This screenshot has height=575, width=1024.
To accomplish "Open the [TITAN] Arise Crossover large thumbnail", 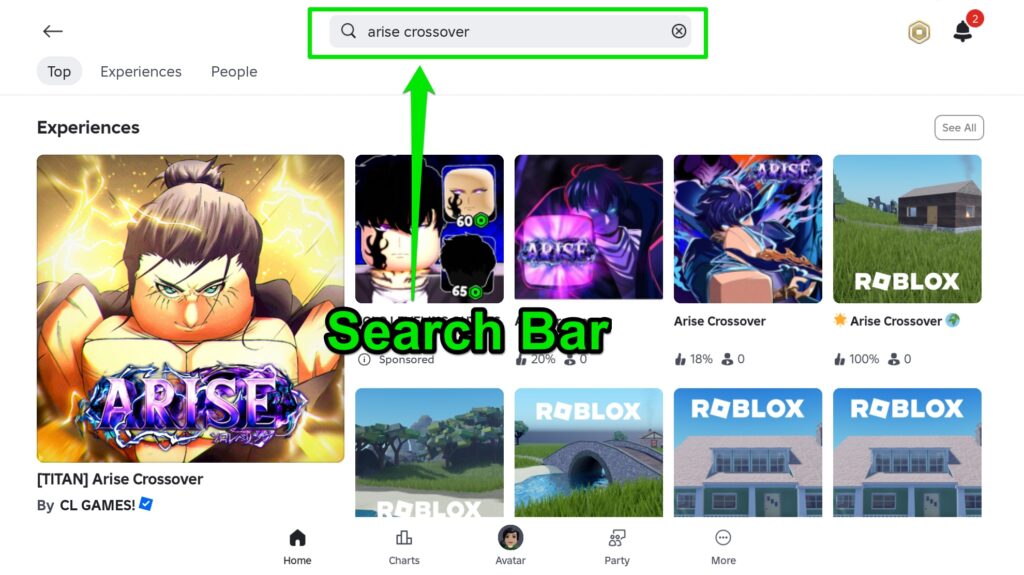I will 190,308.
